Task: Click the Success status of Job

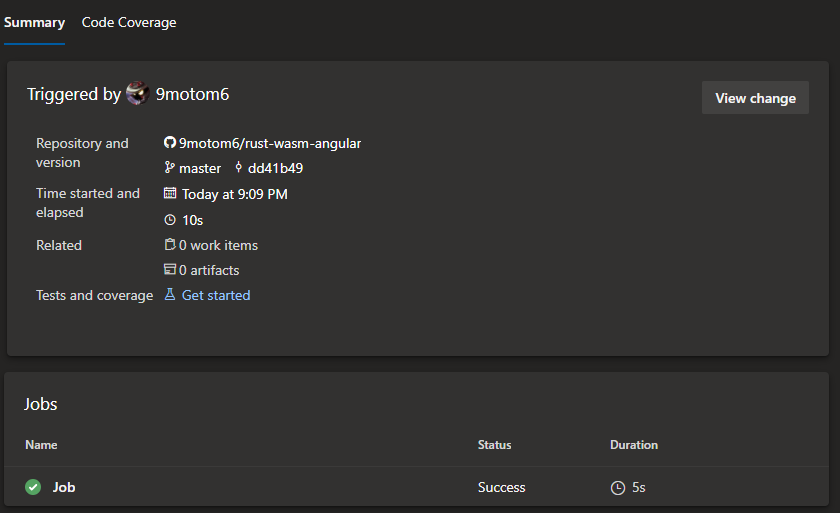Action: point(501,487)
